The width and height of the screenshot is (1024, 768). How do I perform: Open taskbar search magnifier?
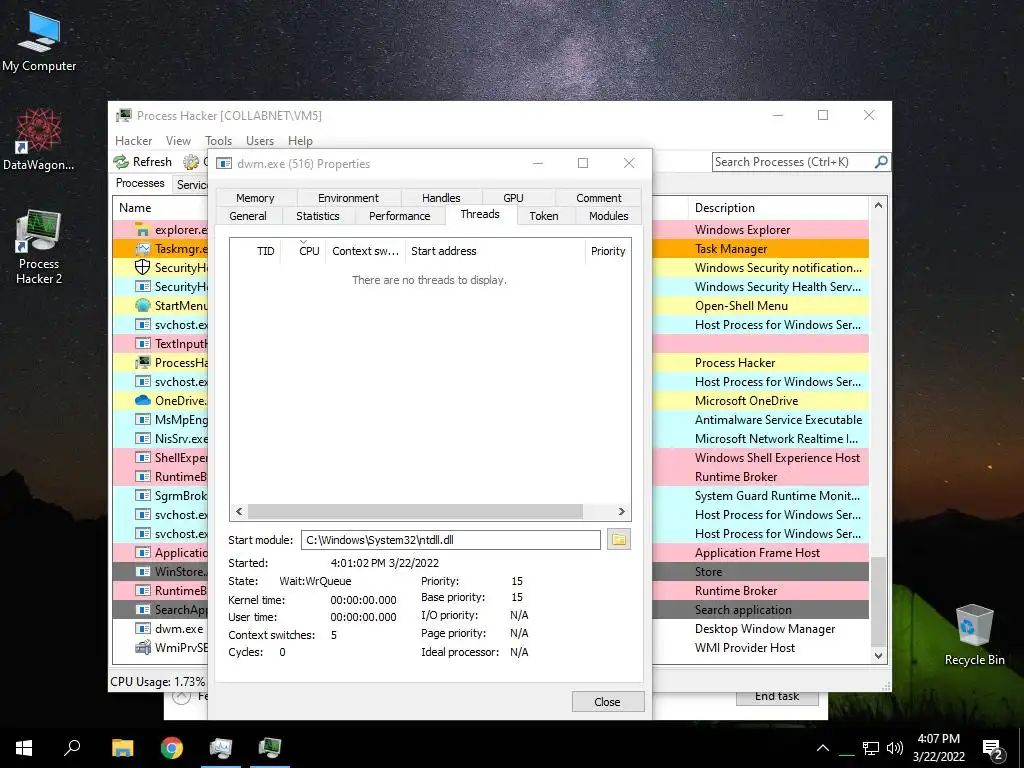(x=72, y=748)
